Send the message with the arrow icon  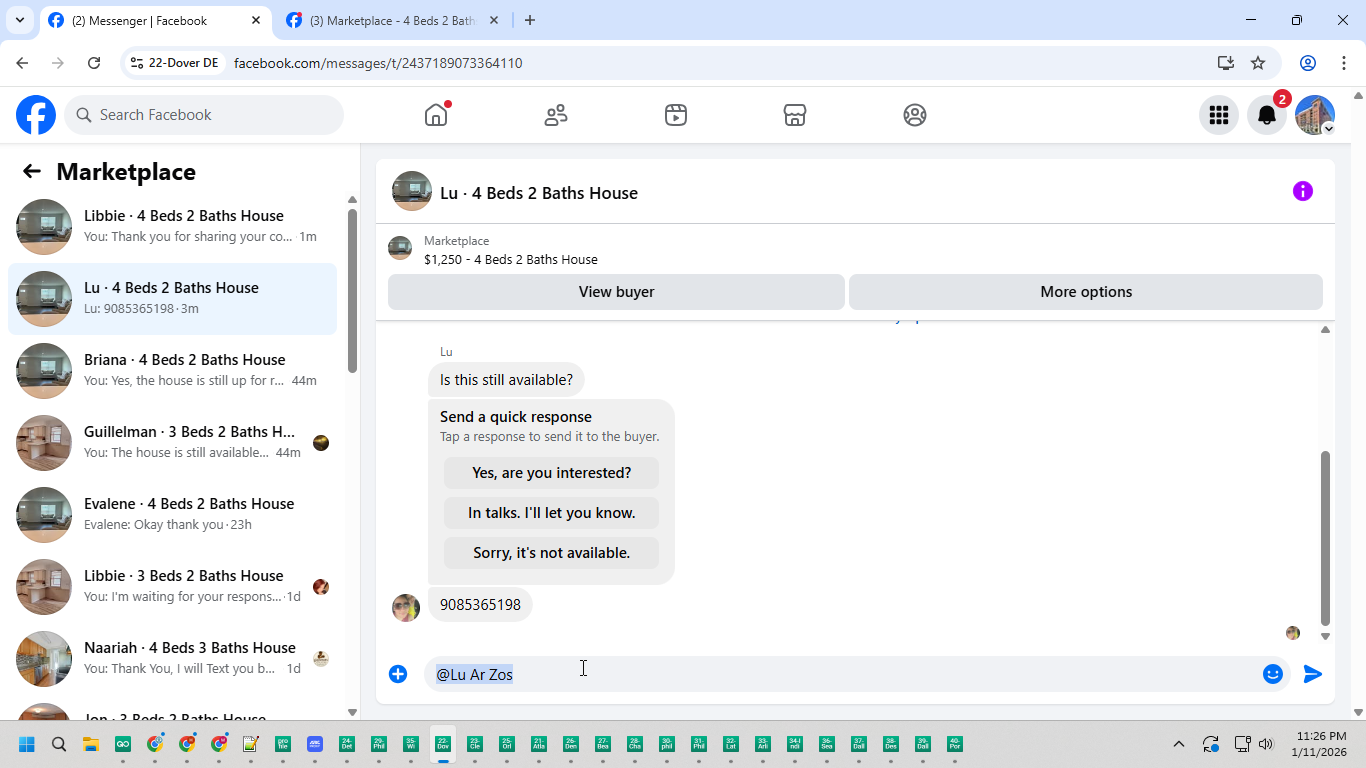(x=1313, y=674)
